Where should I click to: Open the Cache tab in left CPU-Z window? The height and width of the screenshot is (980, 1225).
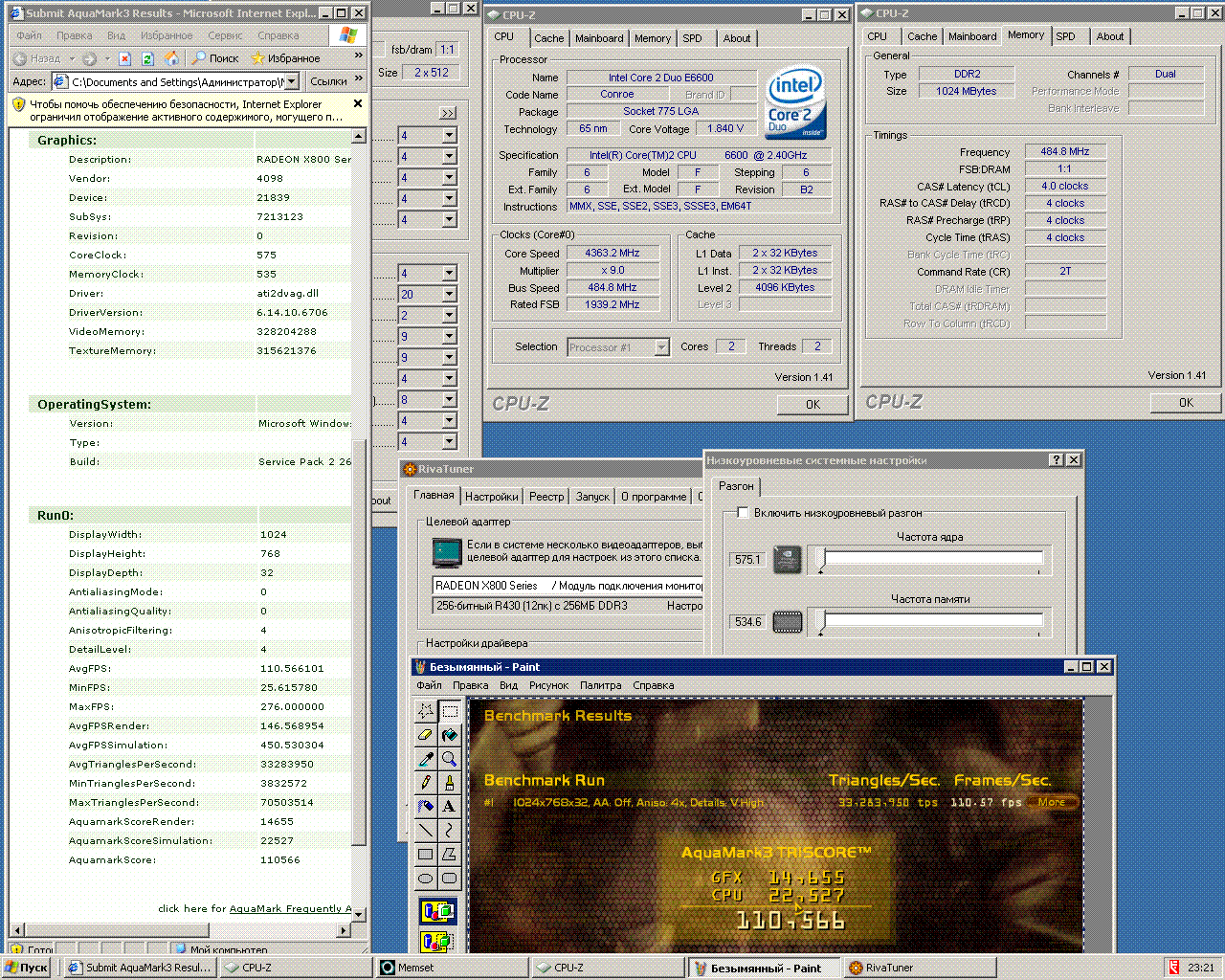coord(548,38)
